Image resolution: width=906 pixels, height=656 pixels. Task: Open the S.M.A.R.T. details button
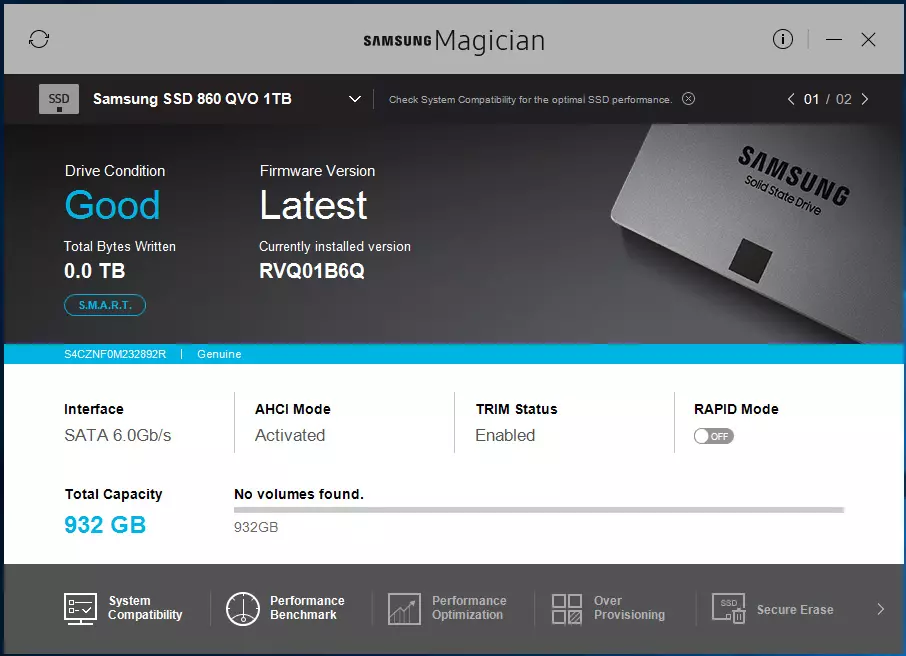105,305
